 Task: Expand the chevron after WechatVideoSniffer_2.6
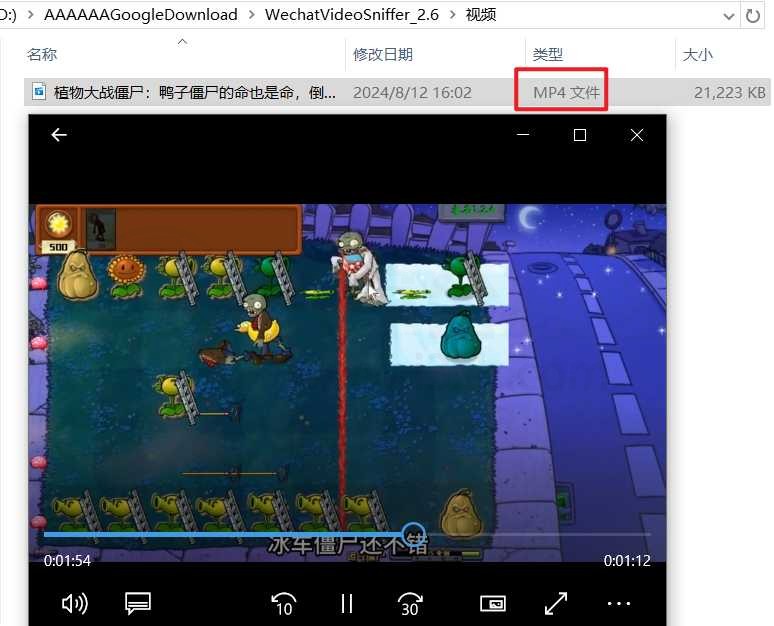pos(453,15)
